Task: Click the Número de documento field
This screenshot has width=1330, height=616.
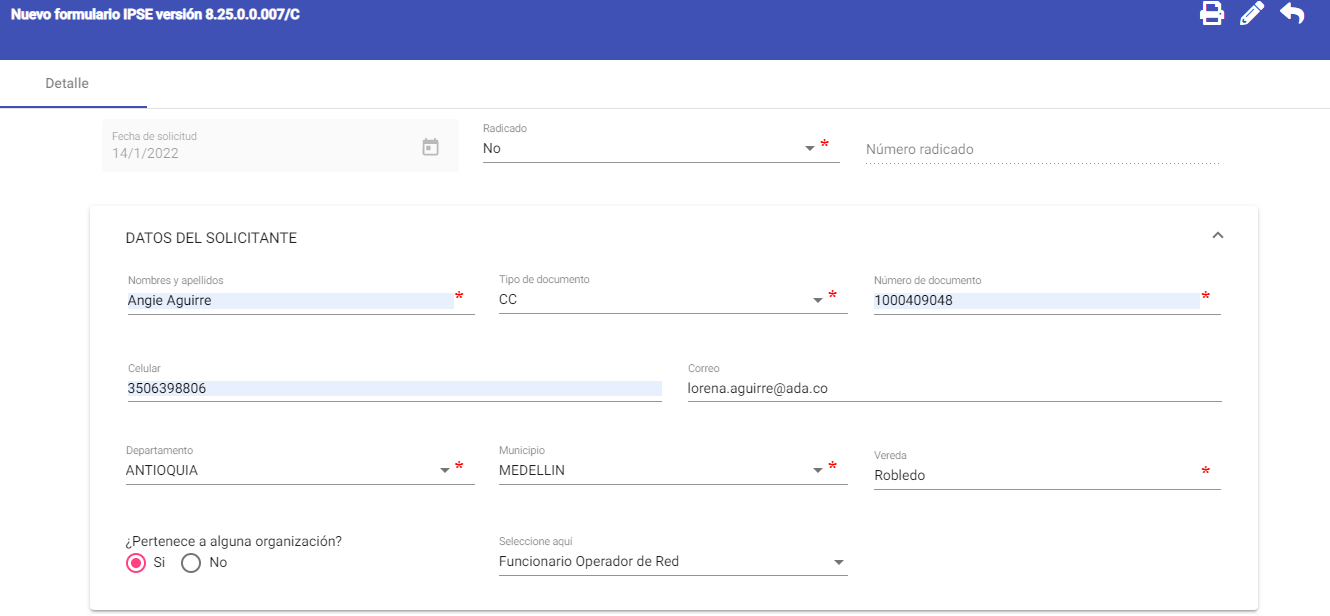Action: (1035, 300)
